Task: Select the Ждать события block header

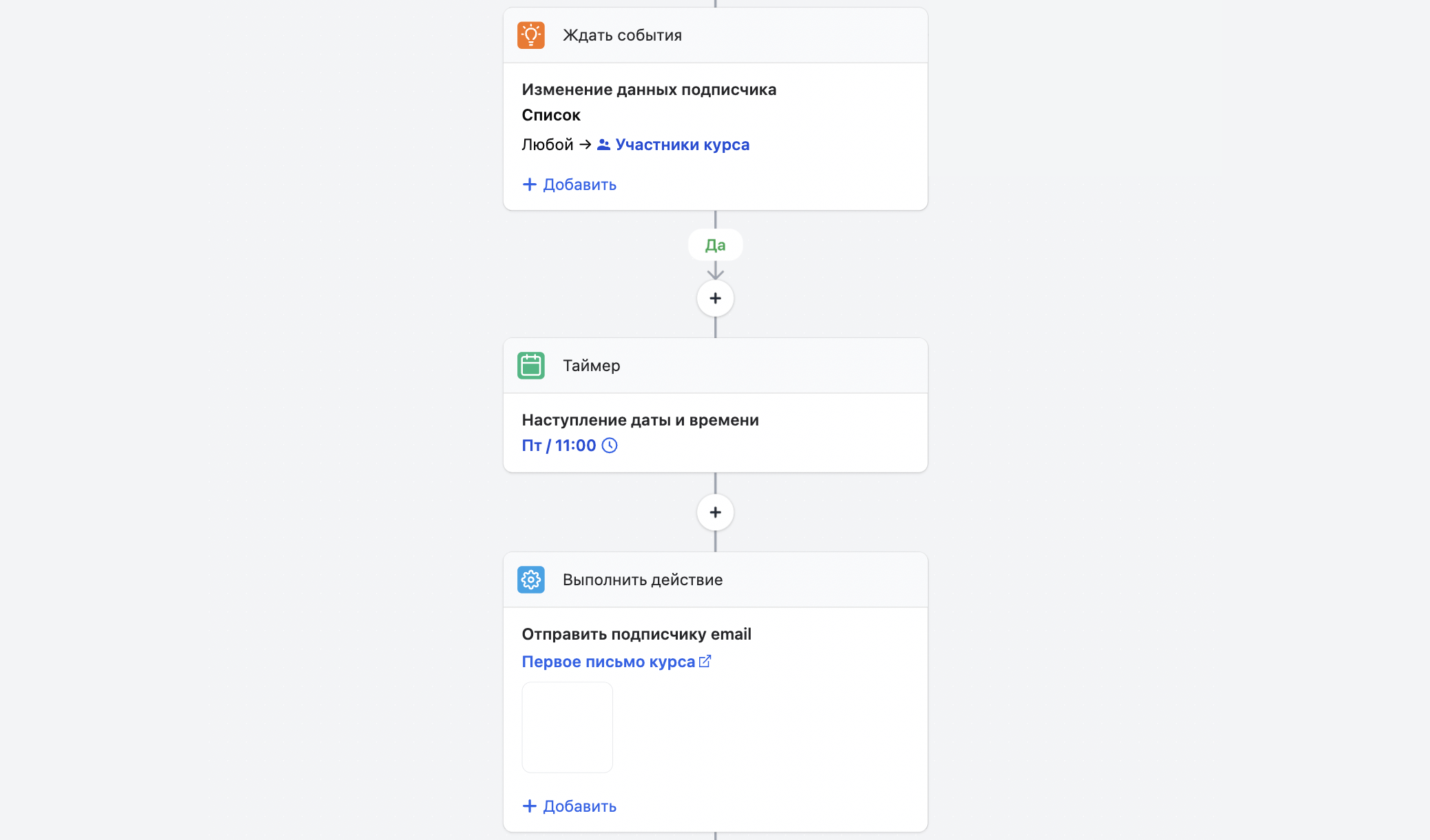Action: tap(715, 35)
